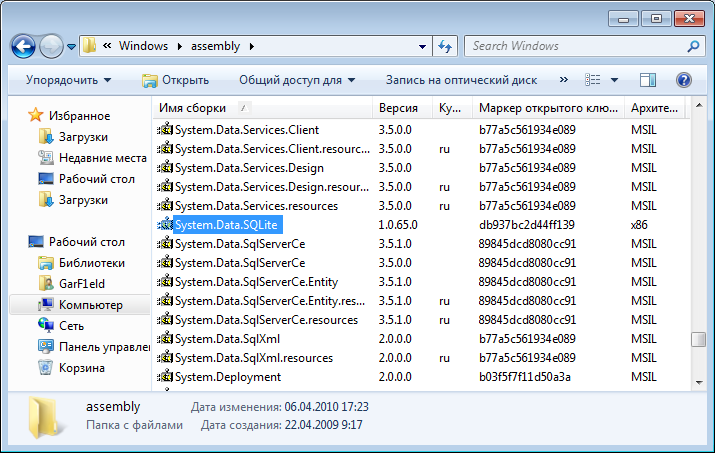Click the vertical scrollbar thumb

699,339
